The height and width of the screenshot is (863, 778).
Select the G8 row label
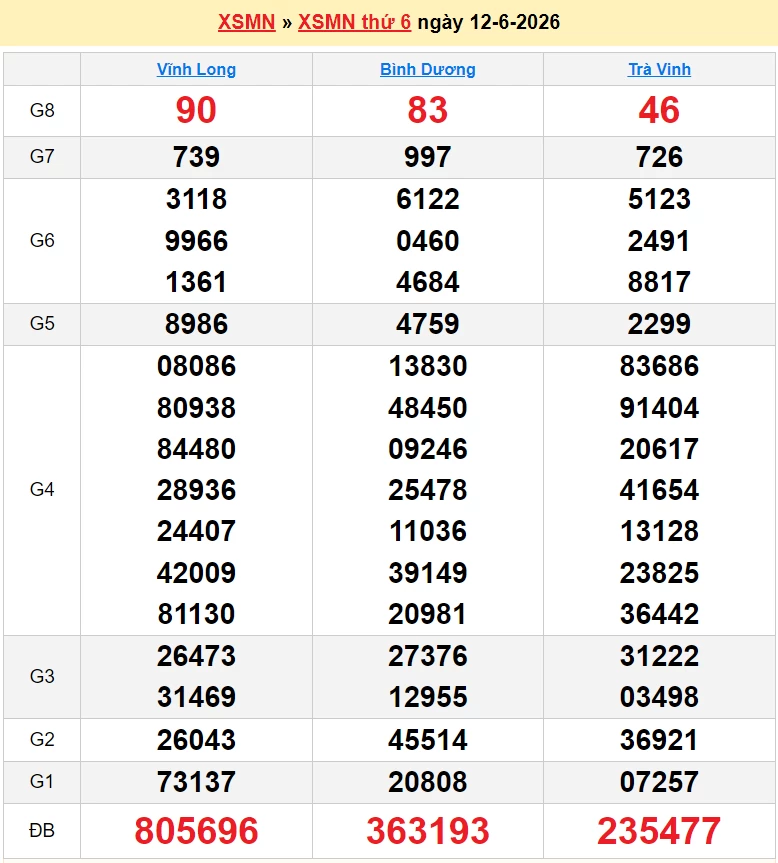pos(42,110)
